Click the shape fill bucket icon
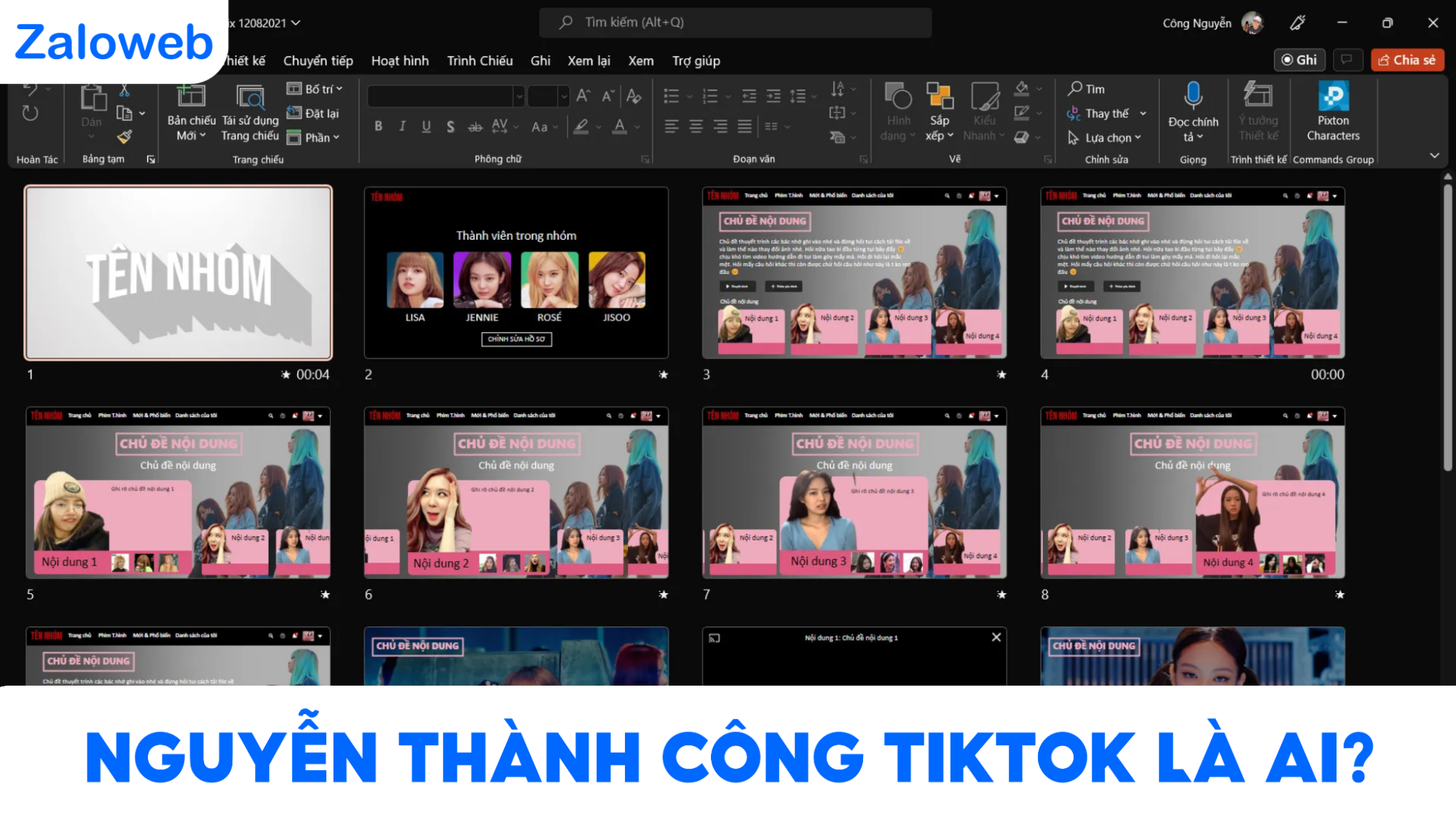The width and height of the screenshot is (1456, 819). point(1022,89)
